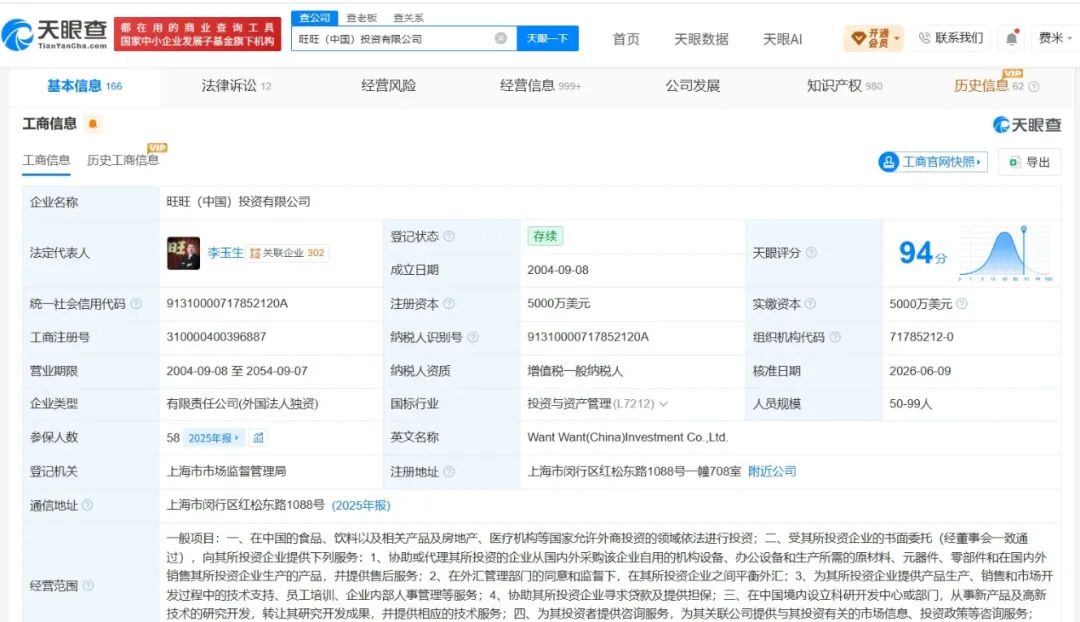
Task: Click the red 国家中小企业发展子基金 banner
Action: tap(198, 34)
